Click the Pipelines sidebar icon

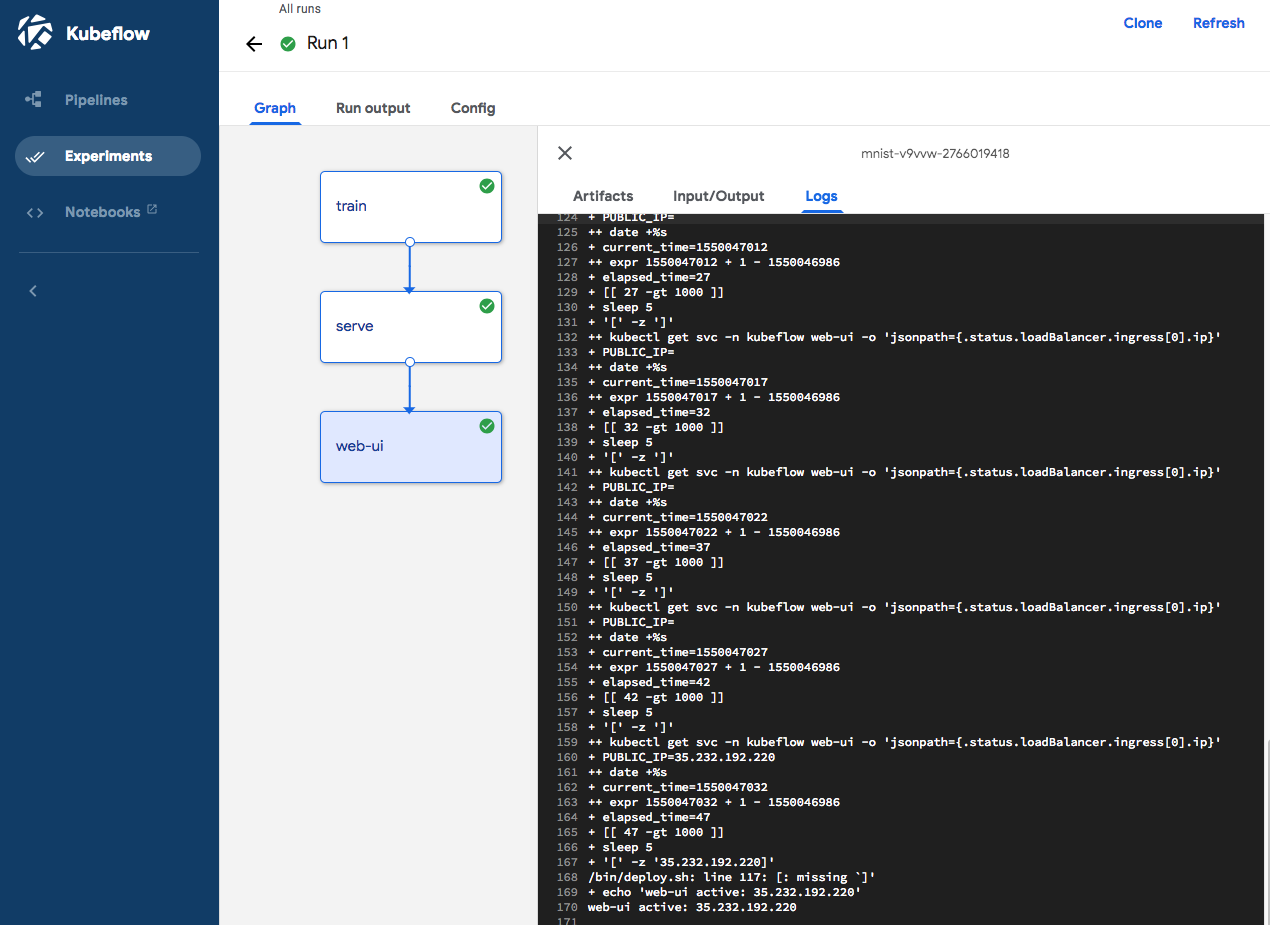(34, 100)
